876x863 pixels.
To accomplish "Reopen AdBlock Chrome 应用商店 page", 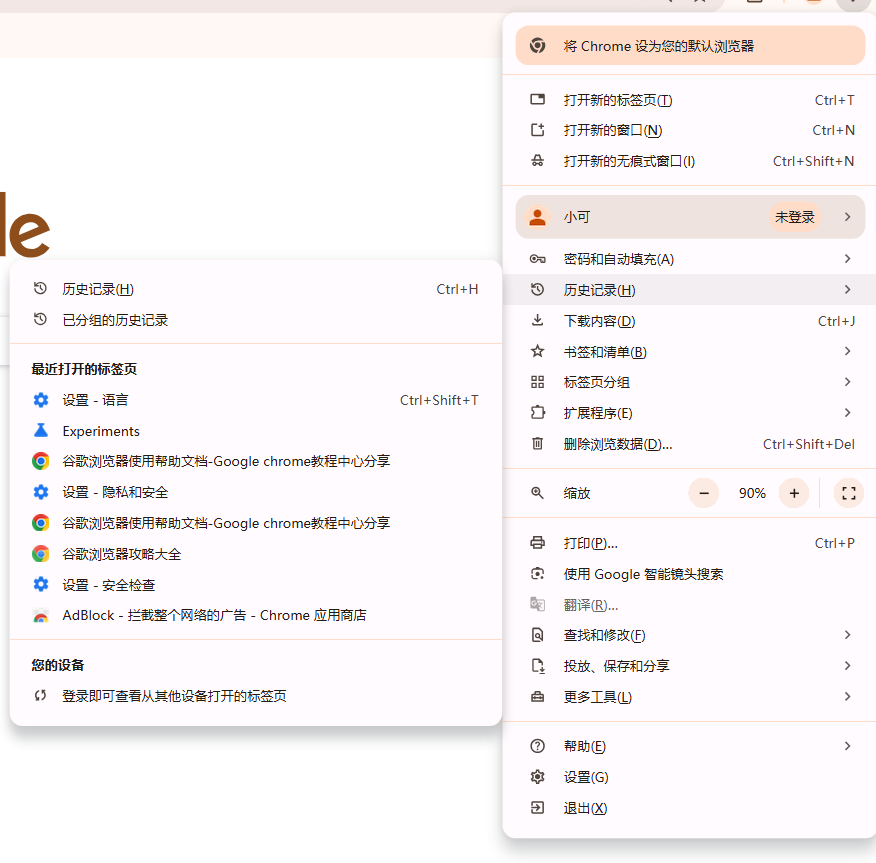I will pyautogui.click(x=256, y=615).
